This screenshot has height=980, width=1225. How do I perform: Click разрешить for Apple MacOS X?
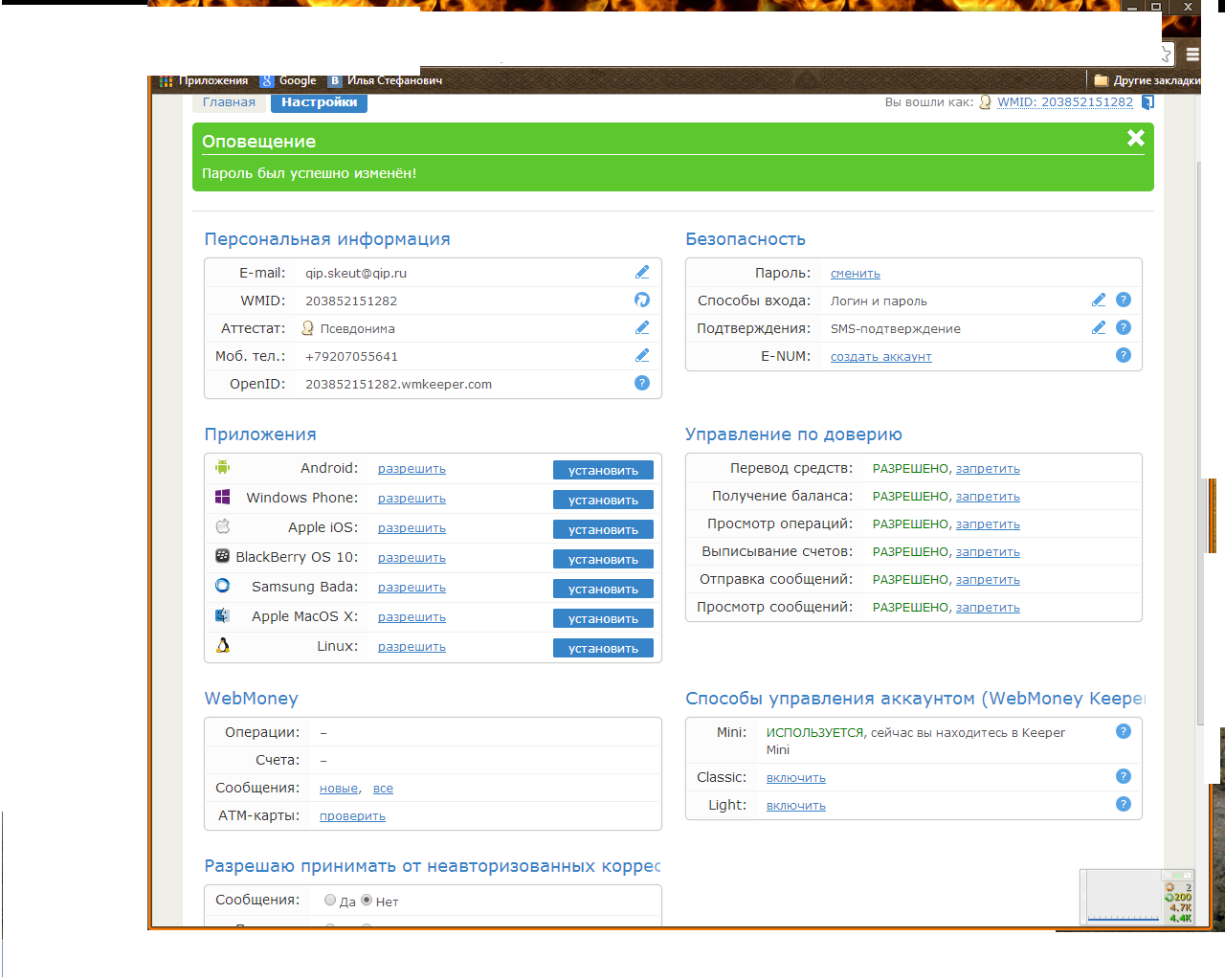(x=412, y=617)
